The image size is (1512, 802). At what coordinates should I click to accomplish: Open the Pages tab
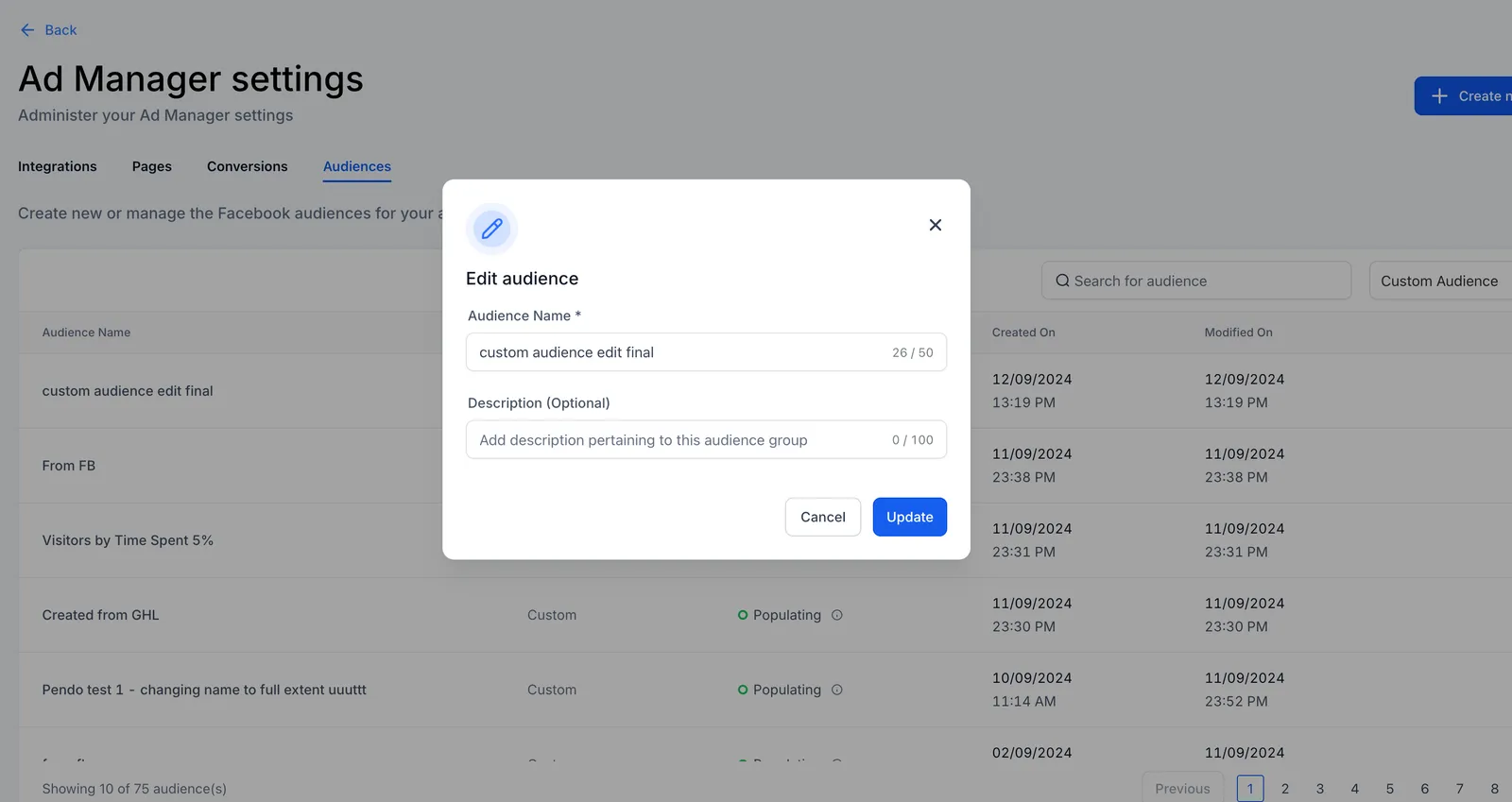click(x=152, y=166)
